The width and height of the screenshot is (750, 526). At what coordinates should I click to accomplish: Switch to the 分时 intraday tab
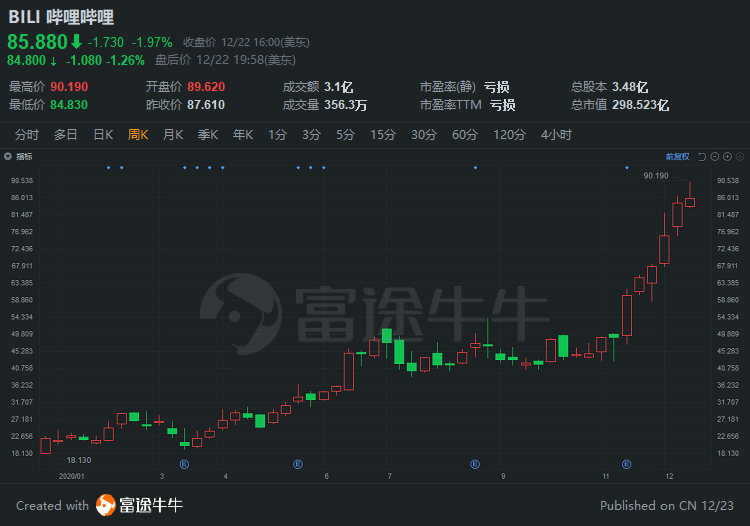coord(27,135)
